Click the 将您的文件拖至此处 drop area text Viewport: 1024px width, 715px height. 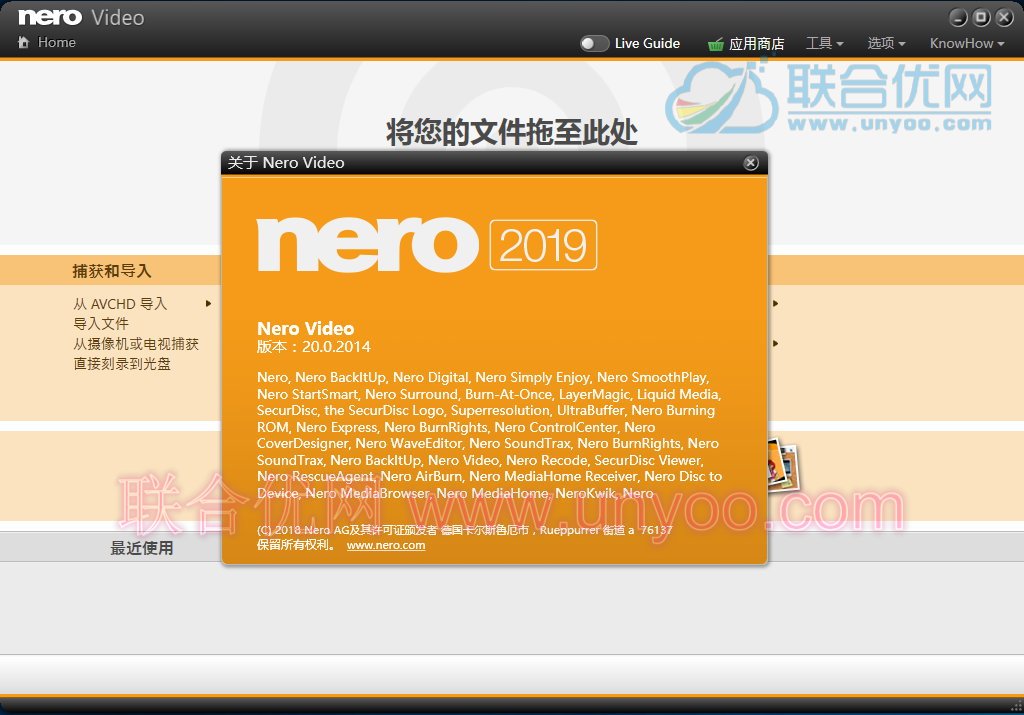pos(512,132)
